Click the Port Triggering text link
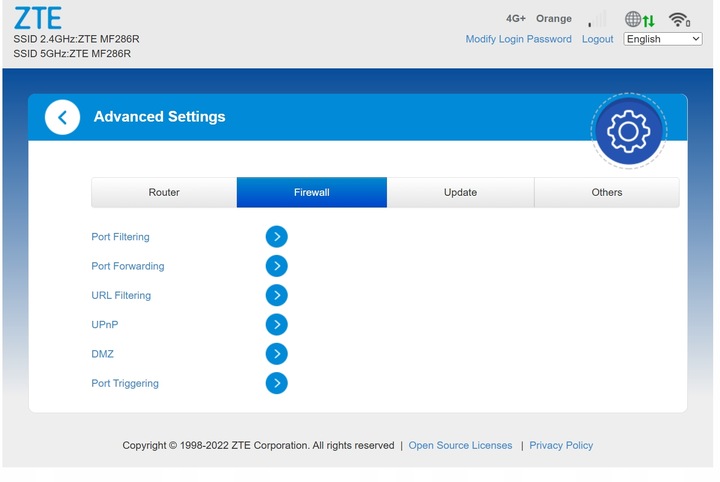Screen dimensions: 720x482 pos(125,383)
